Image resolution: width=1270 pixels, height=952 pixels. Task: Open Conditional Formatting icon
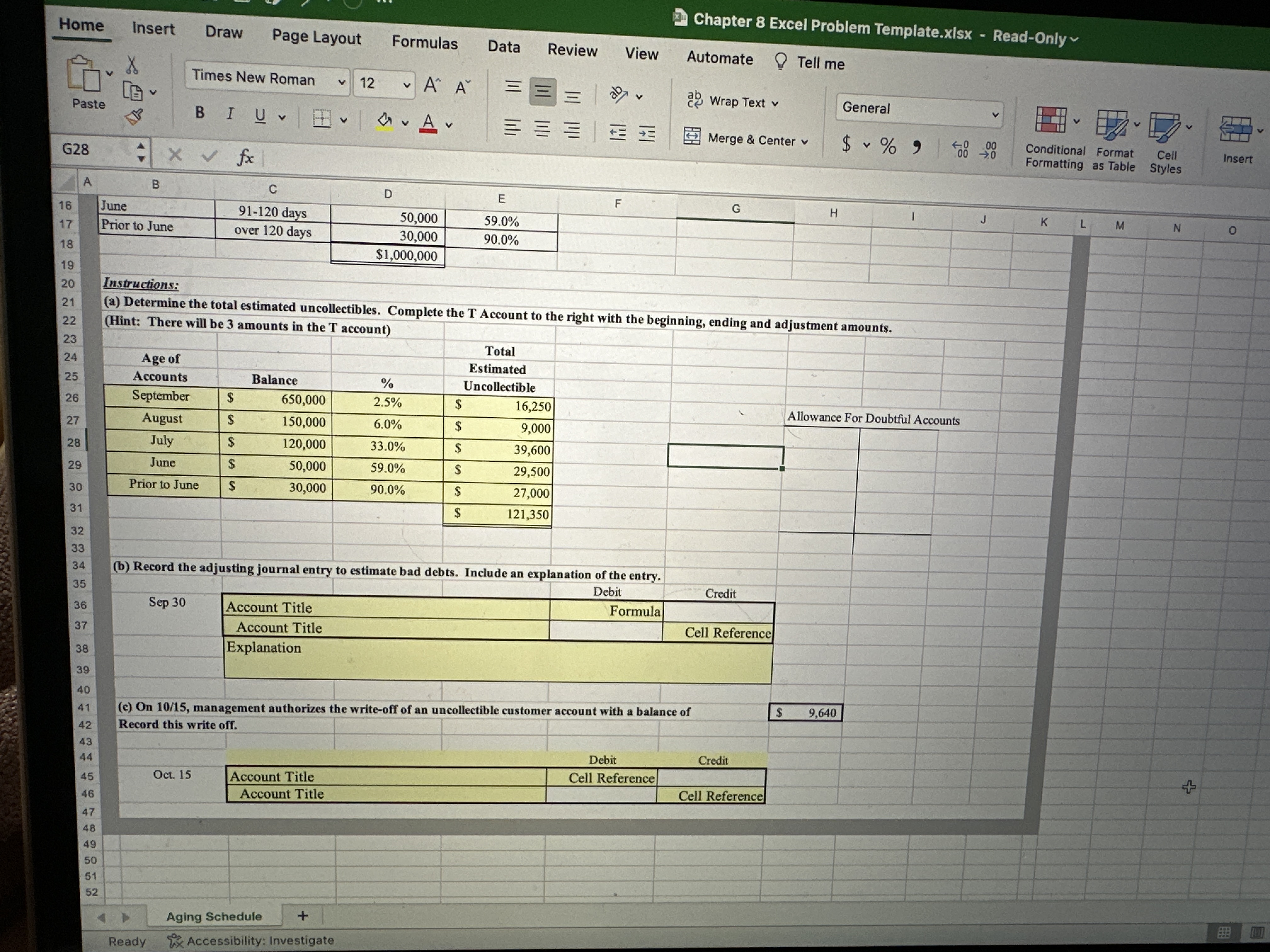tap(1051, 120)
